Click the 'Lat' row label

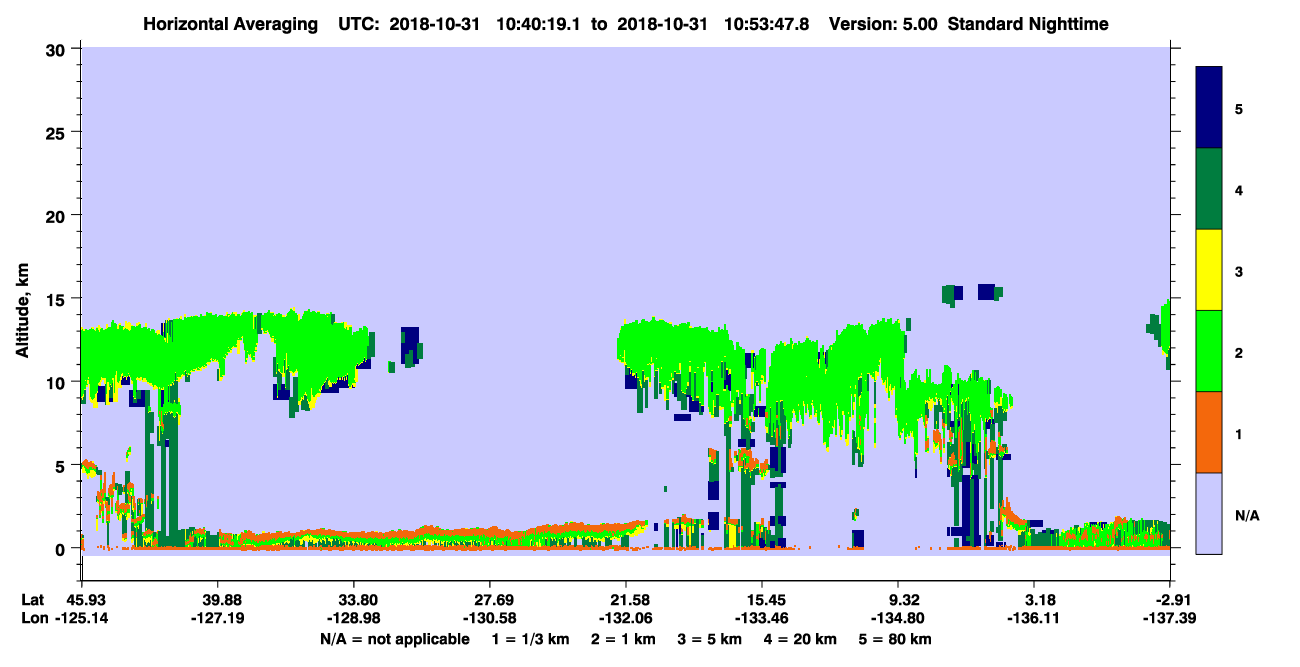tap(32, 600)
